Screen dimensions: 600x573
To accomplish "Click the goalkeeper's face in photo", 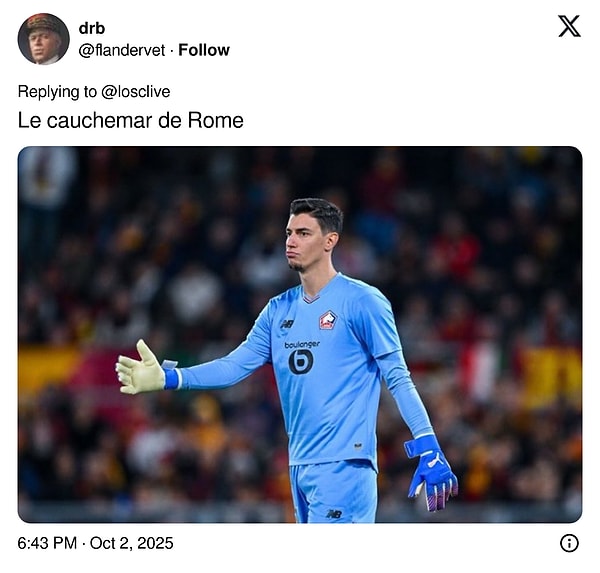I will click(x=305, y=242).
